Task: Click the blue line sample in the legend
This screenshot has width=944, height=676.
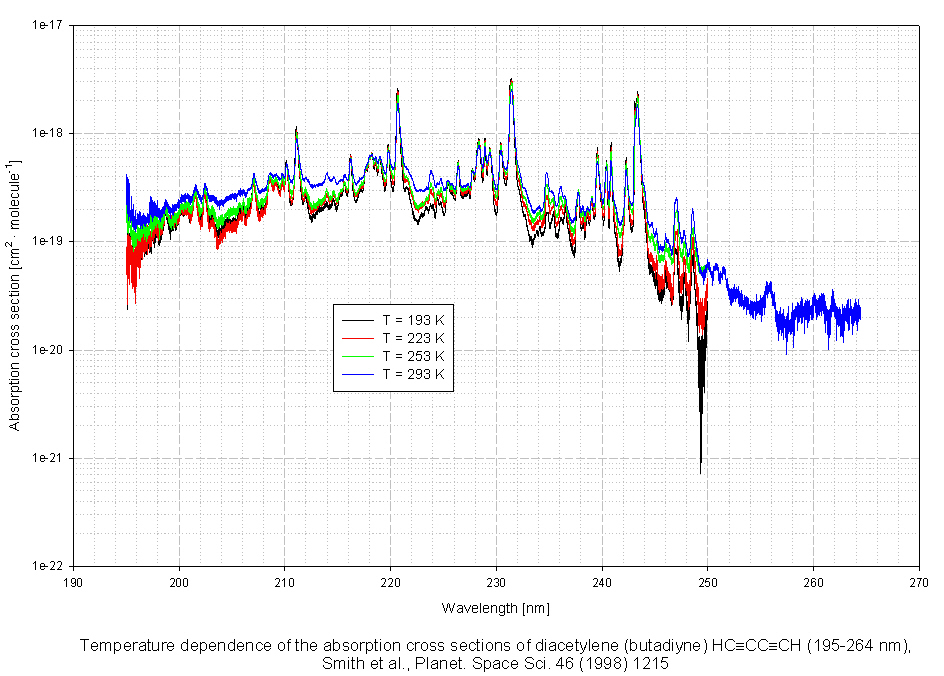Action: [357, 374]
